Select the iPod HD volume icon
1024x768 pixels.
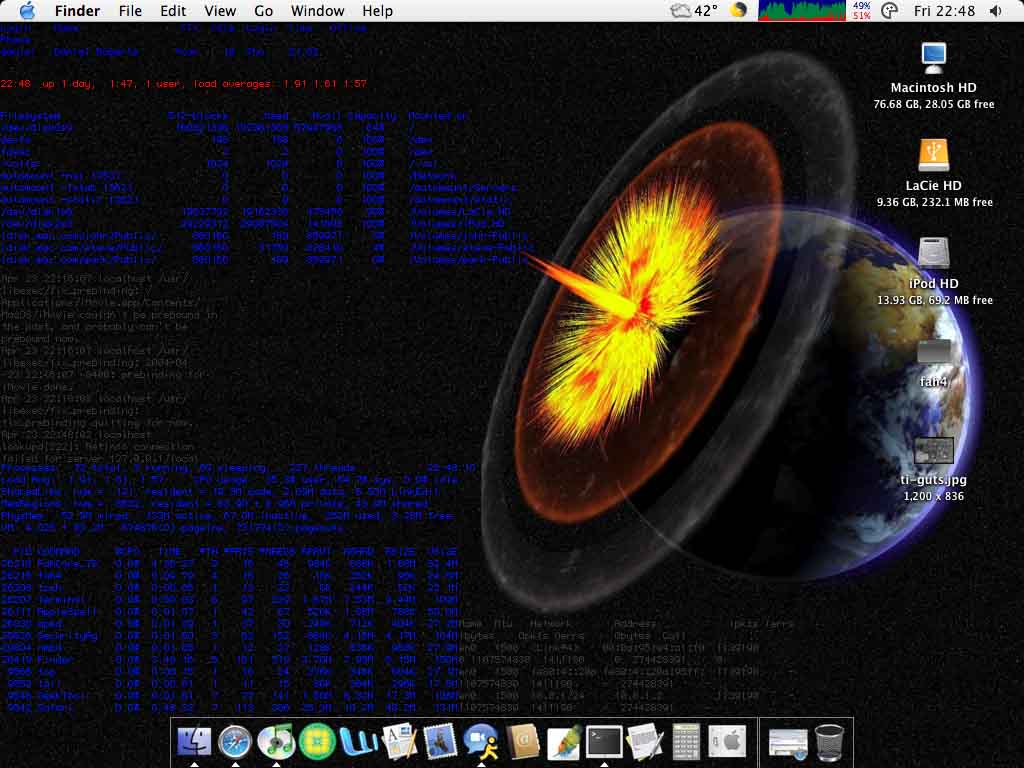coord(933,253)
